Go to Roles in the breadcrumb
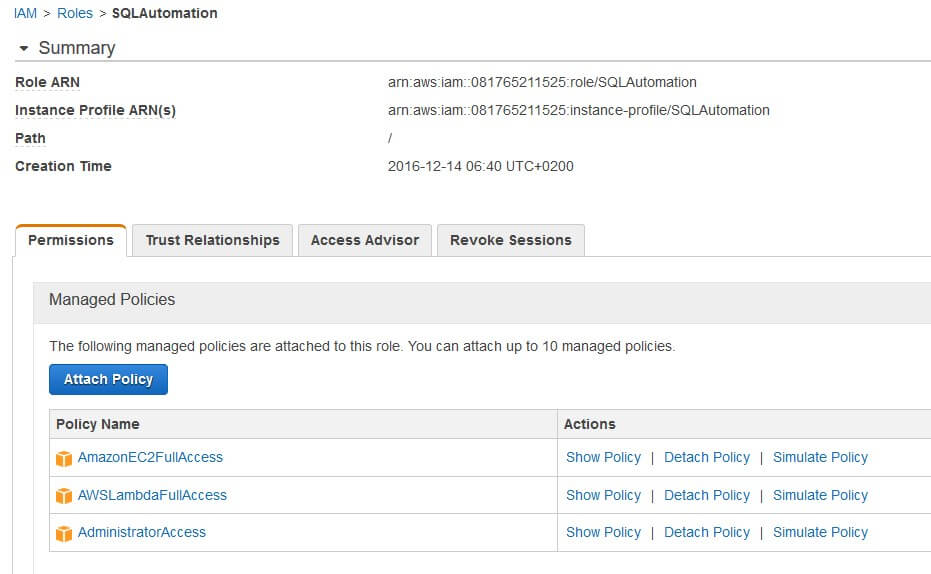 (75, 13)
